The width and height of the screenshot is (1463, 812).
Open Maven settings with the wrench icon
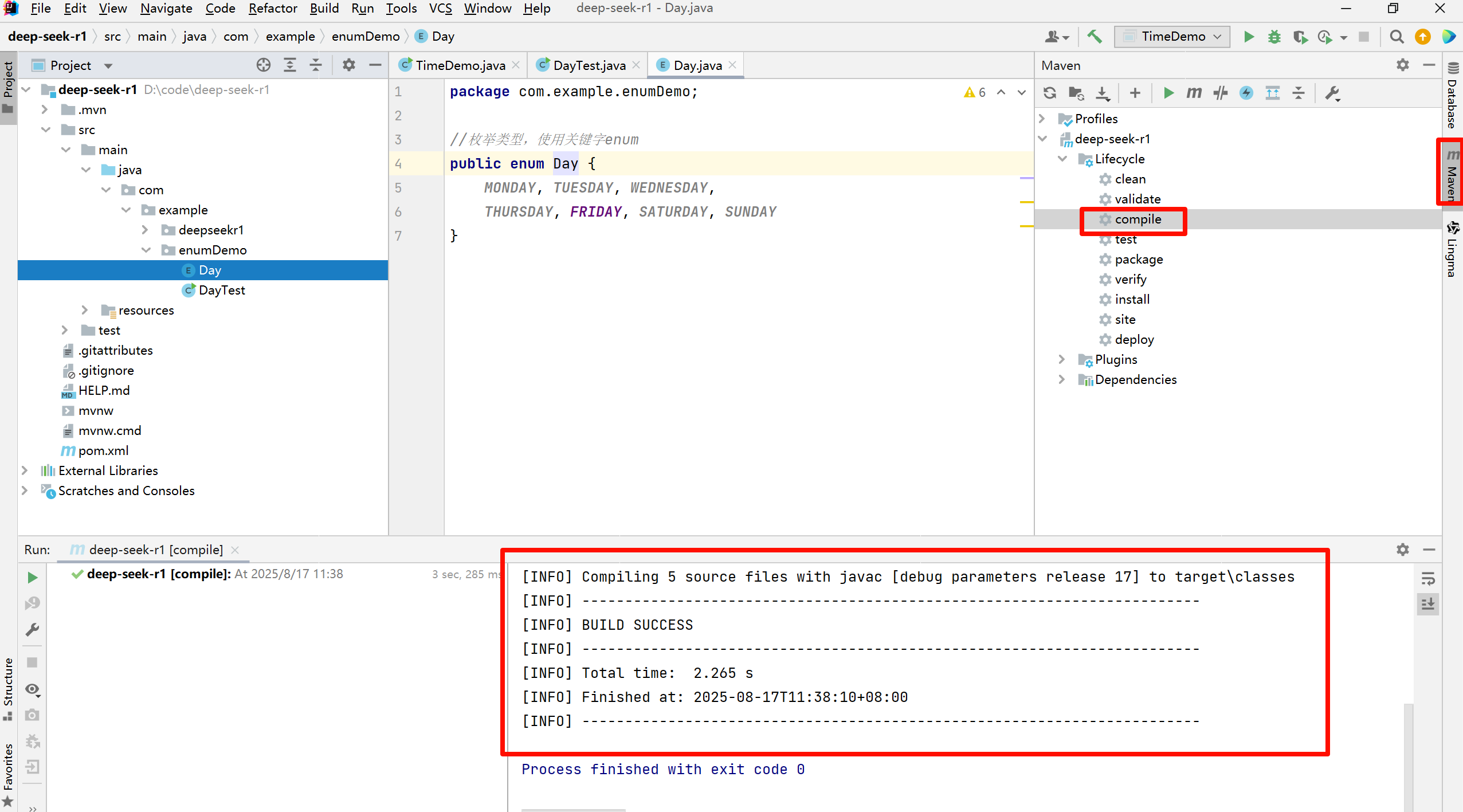point(1332,93)
